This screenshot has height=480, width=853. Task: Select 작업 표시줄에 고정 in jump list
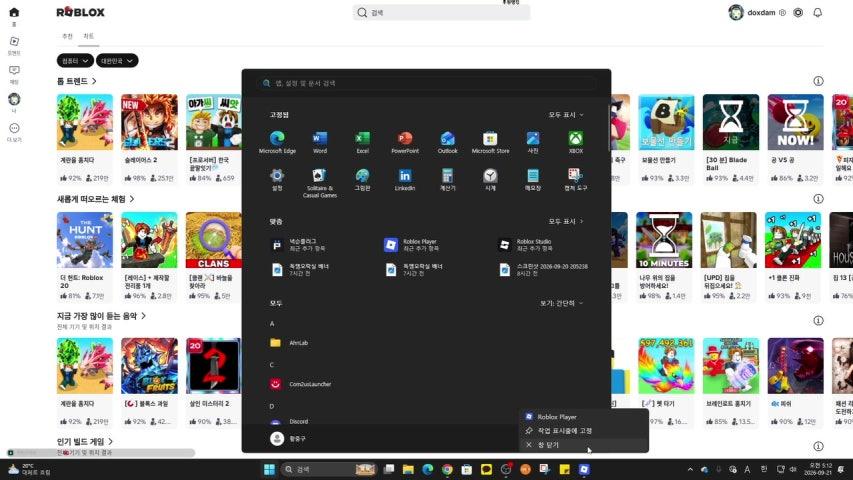tap(583, 430)
